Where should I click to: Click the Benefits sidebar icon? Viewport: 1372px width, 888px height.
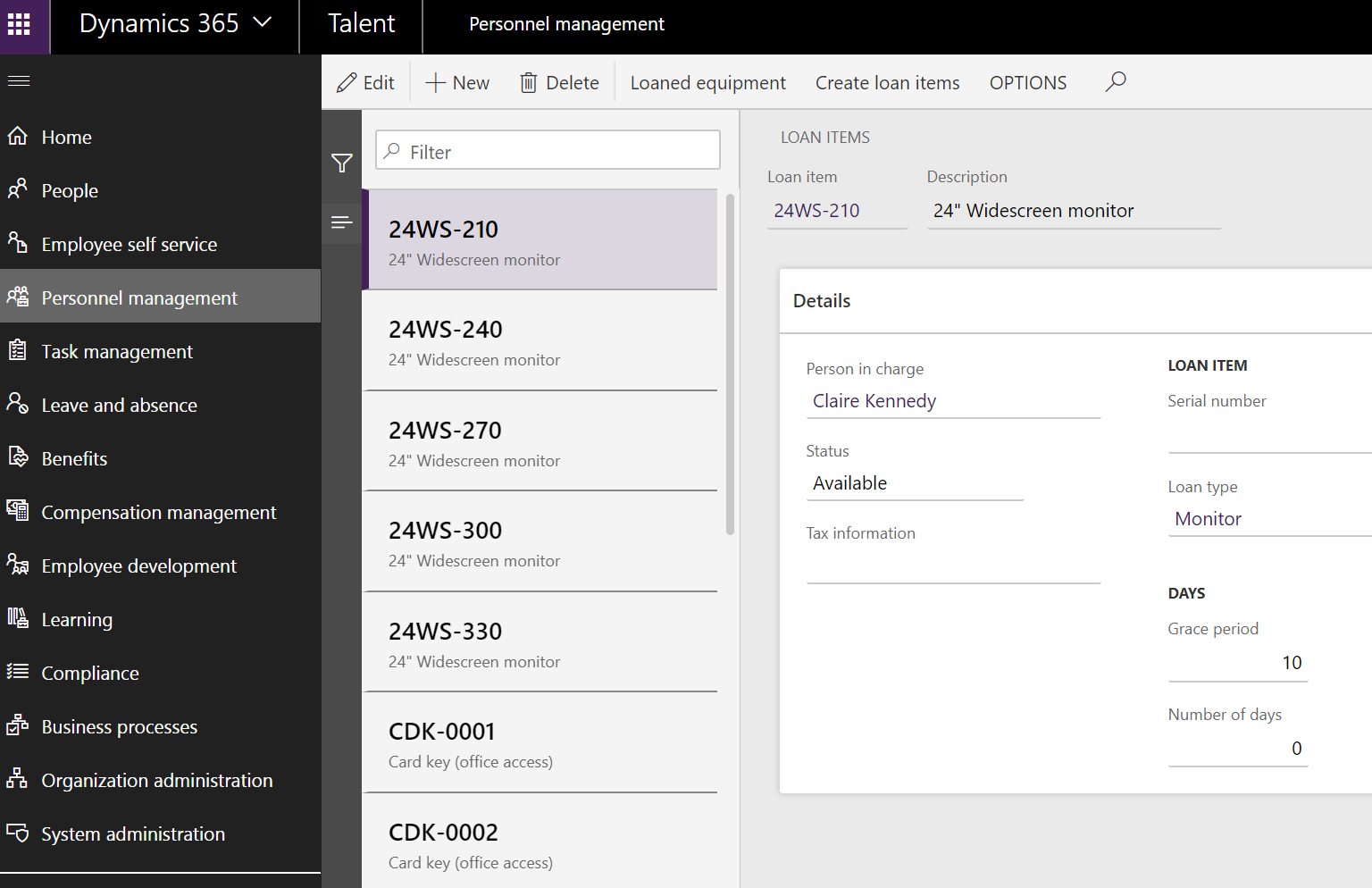(x=18, y=458)
